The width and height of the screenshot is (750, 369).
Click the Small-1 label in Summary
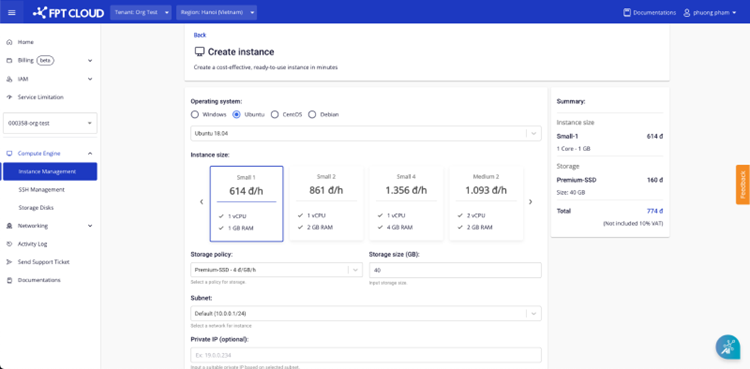click(567, 136)
